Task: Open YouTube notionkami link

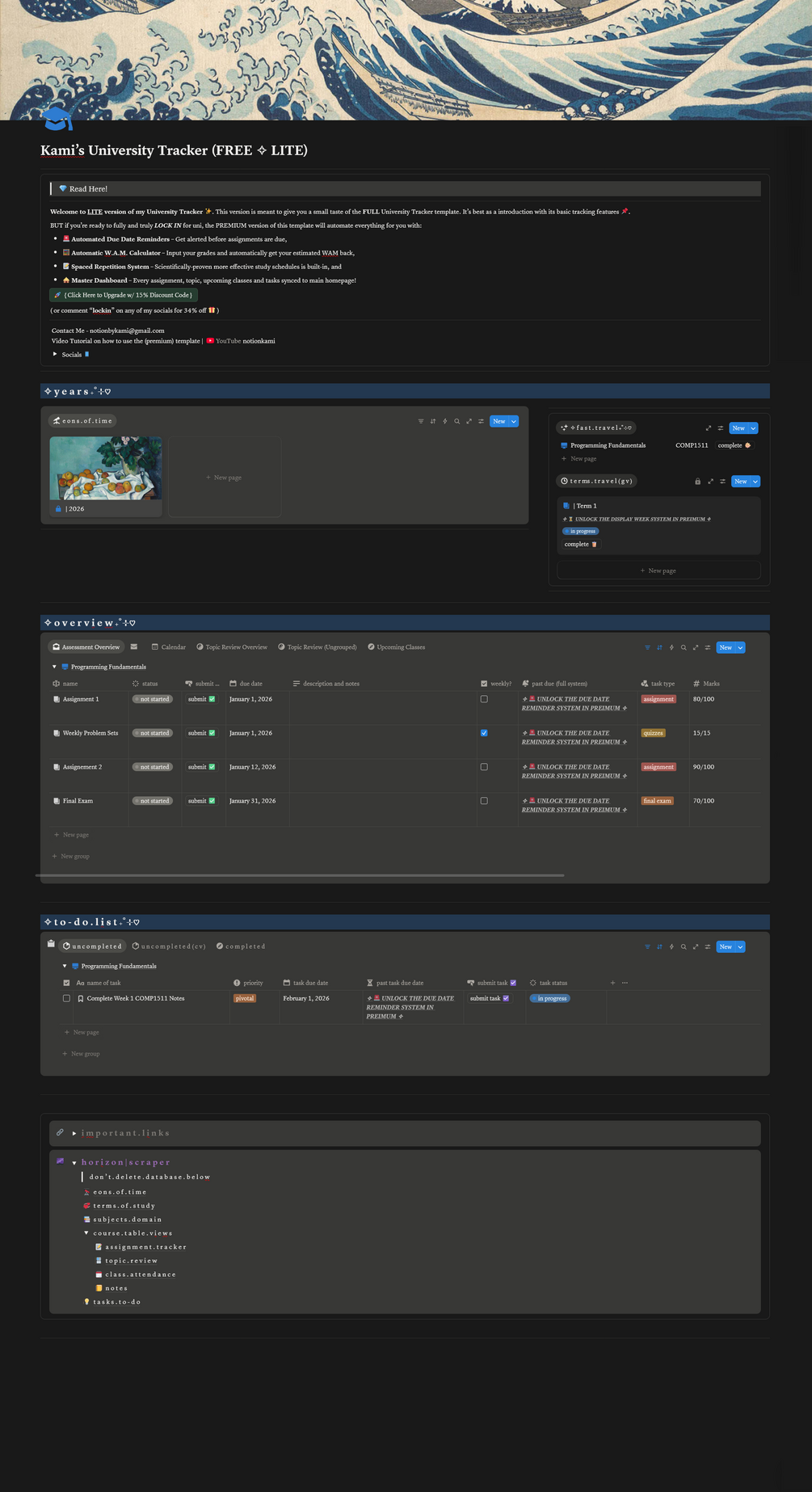Action: [x=241, y=341]
